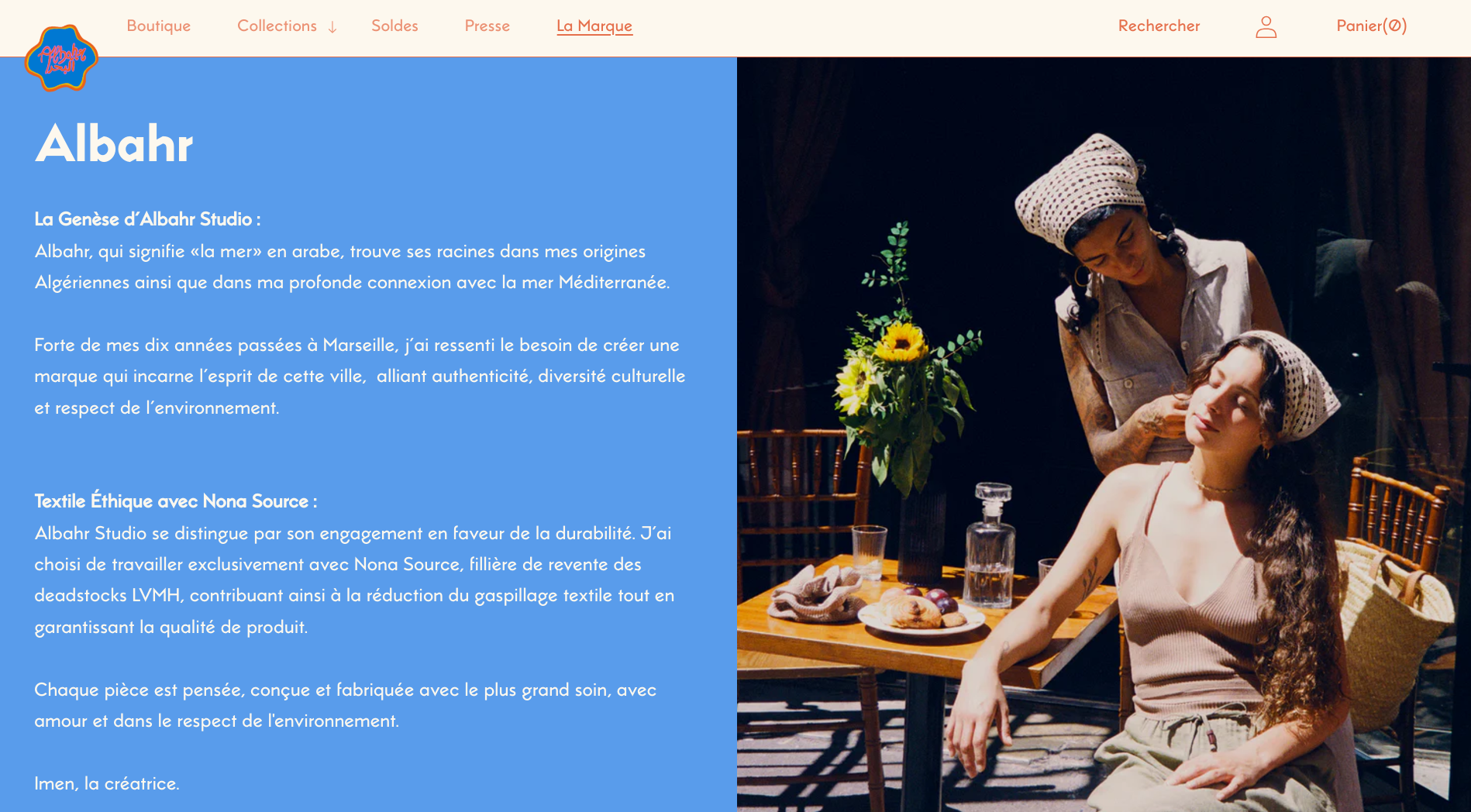Screen dimensions: 1471x812
Task: Click the La Genèse d'Albahr Studio heading
Action: (x=147, y=219)
